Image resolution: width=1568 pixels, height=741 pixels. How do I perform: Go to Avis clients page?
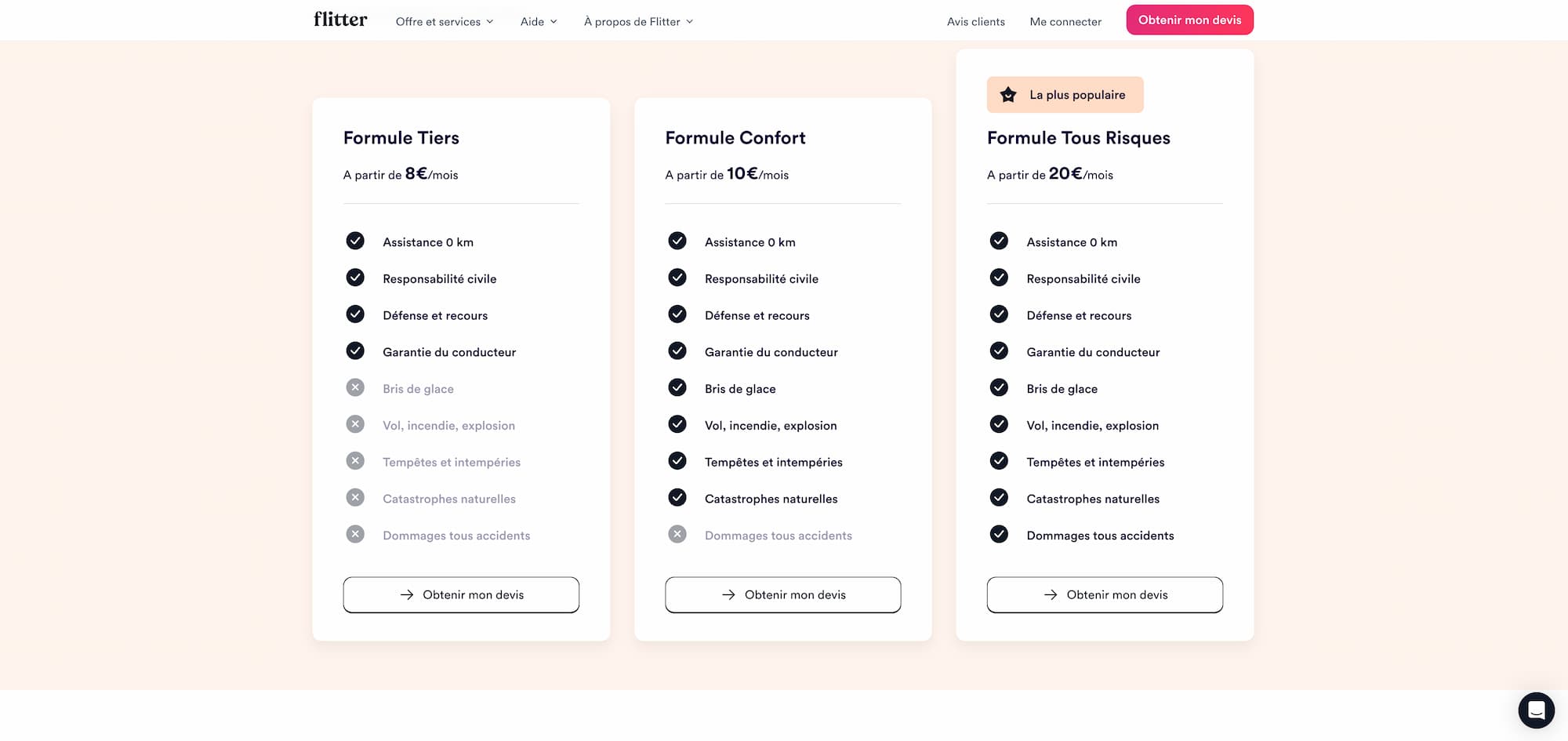pos(975,22)
